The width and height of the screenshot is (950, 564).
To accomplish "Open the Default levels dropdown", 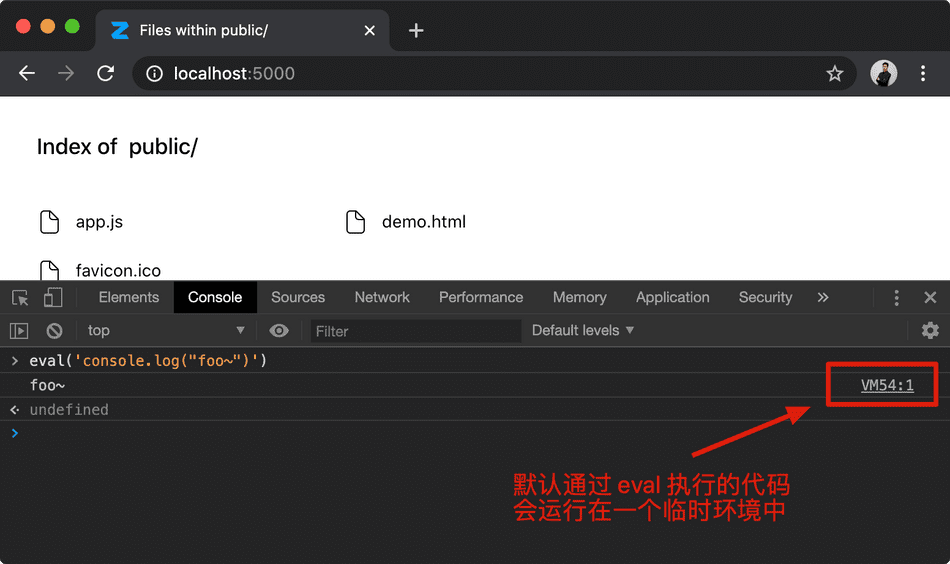I will (x=583, y=331).
